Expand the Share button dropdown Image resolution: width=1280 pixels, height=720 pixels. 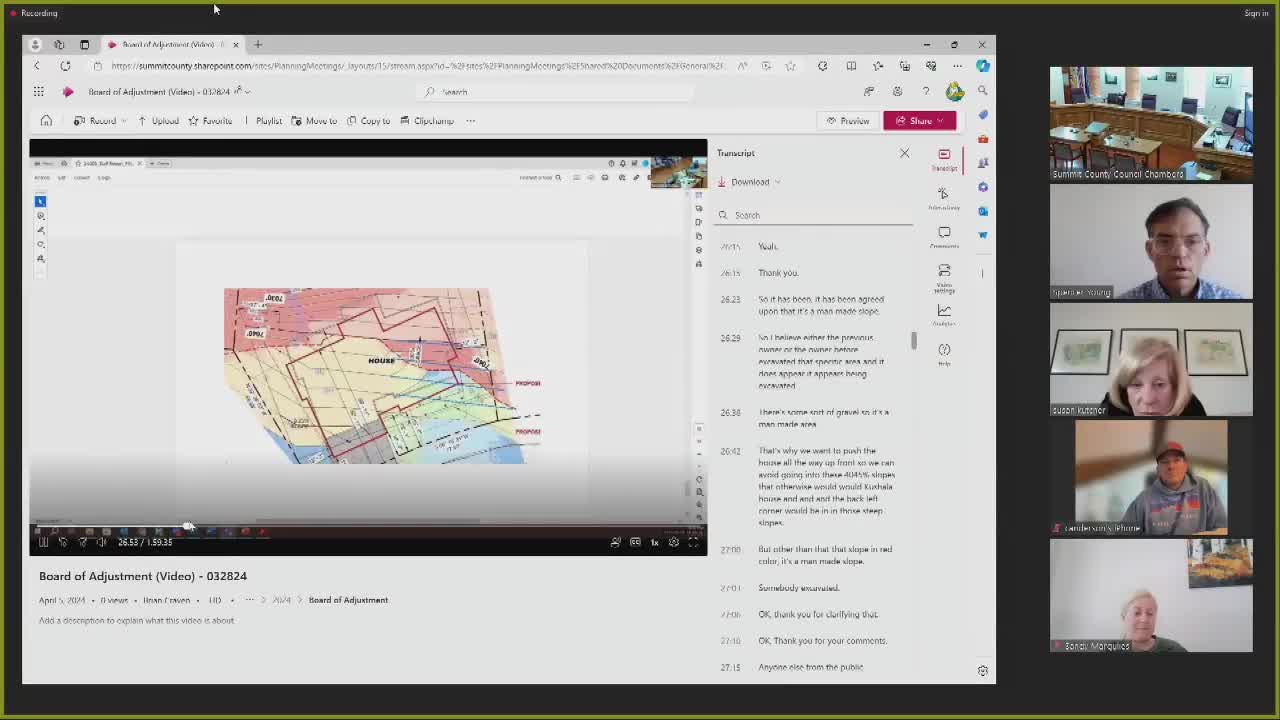pos(940,121)
